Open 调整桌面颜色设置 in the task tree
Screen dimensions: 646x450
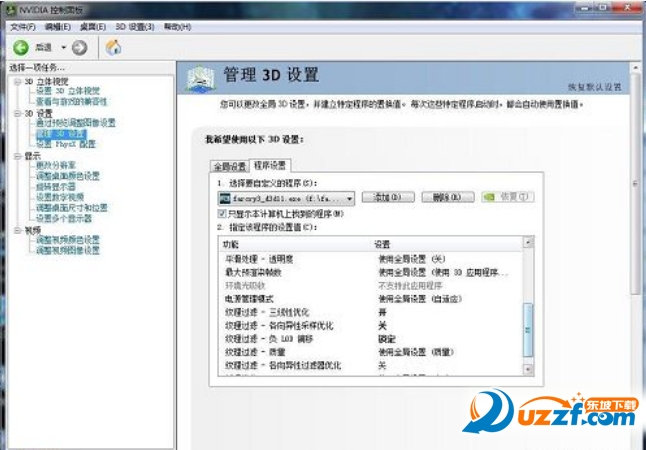point(68,176)
